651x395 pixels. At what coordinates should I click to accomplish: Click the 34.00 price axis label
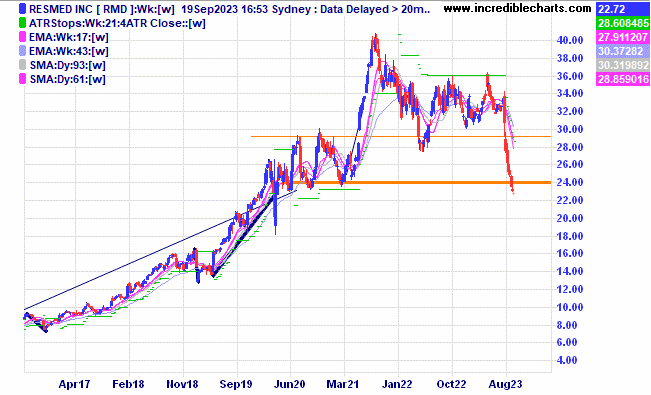tap(570, 93)
